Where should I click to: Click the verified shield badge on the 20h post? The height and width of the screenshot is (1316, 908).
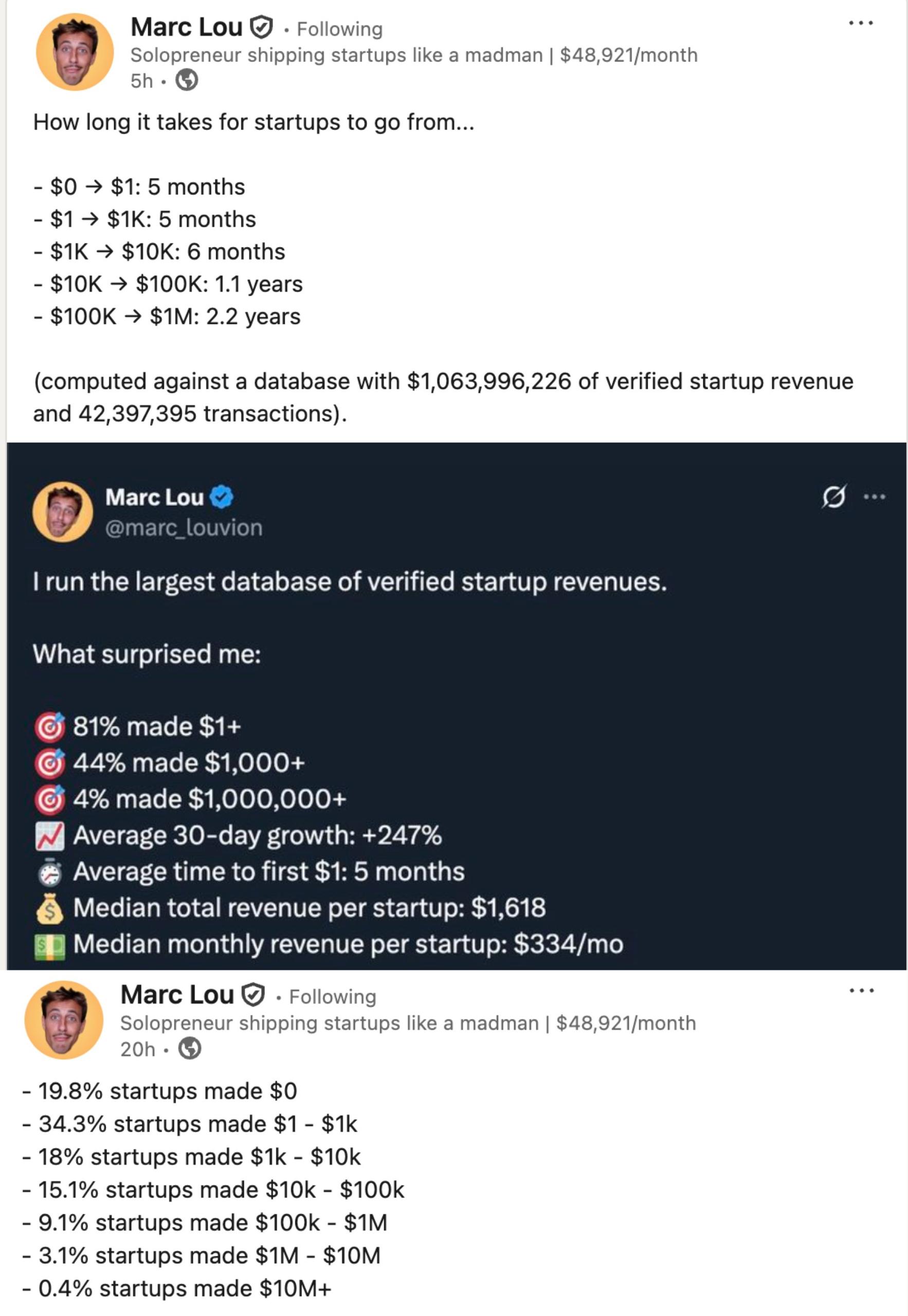point(253,995)
